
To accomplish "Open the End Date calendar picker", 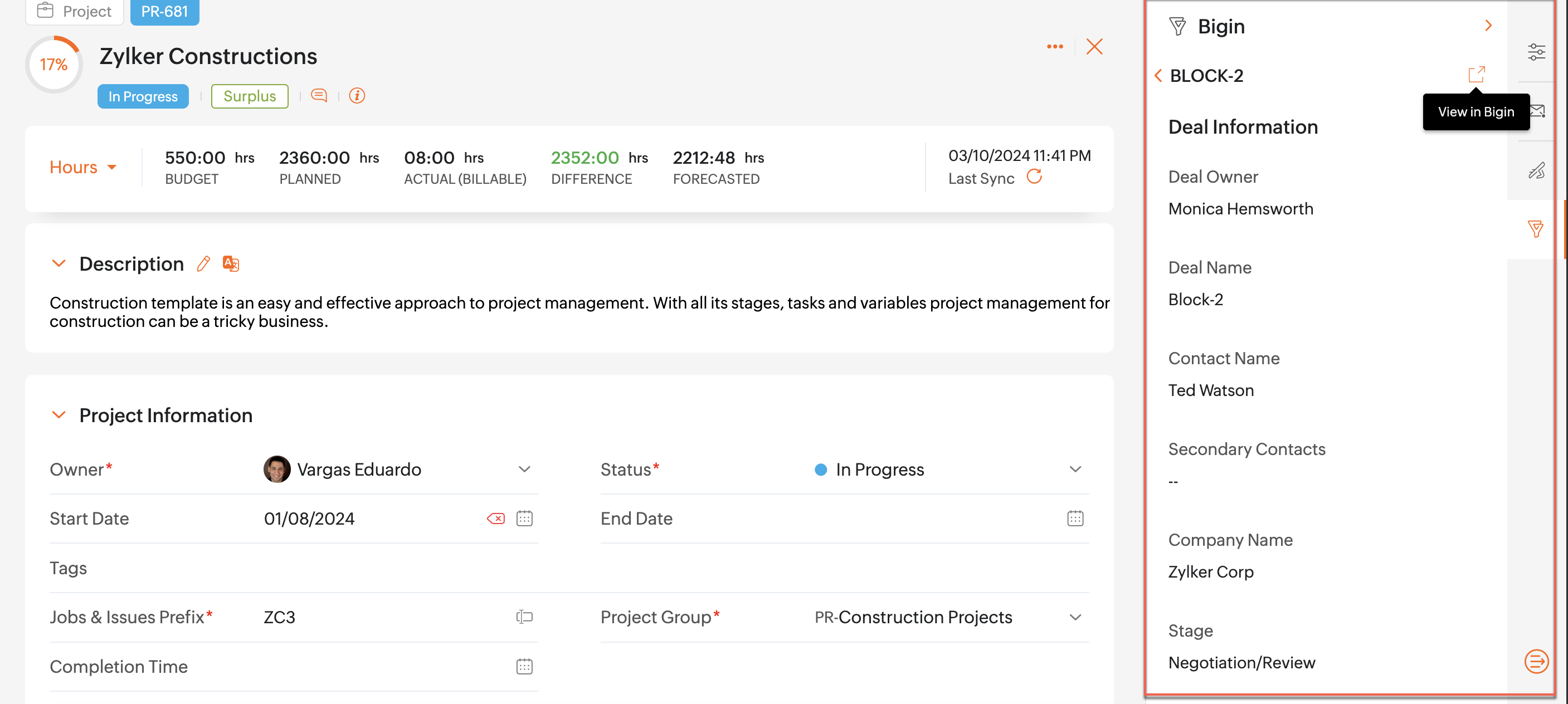I will pos(1075,519).
